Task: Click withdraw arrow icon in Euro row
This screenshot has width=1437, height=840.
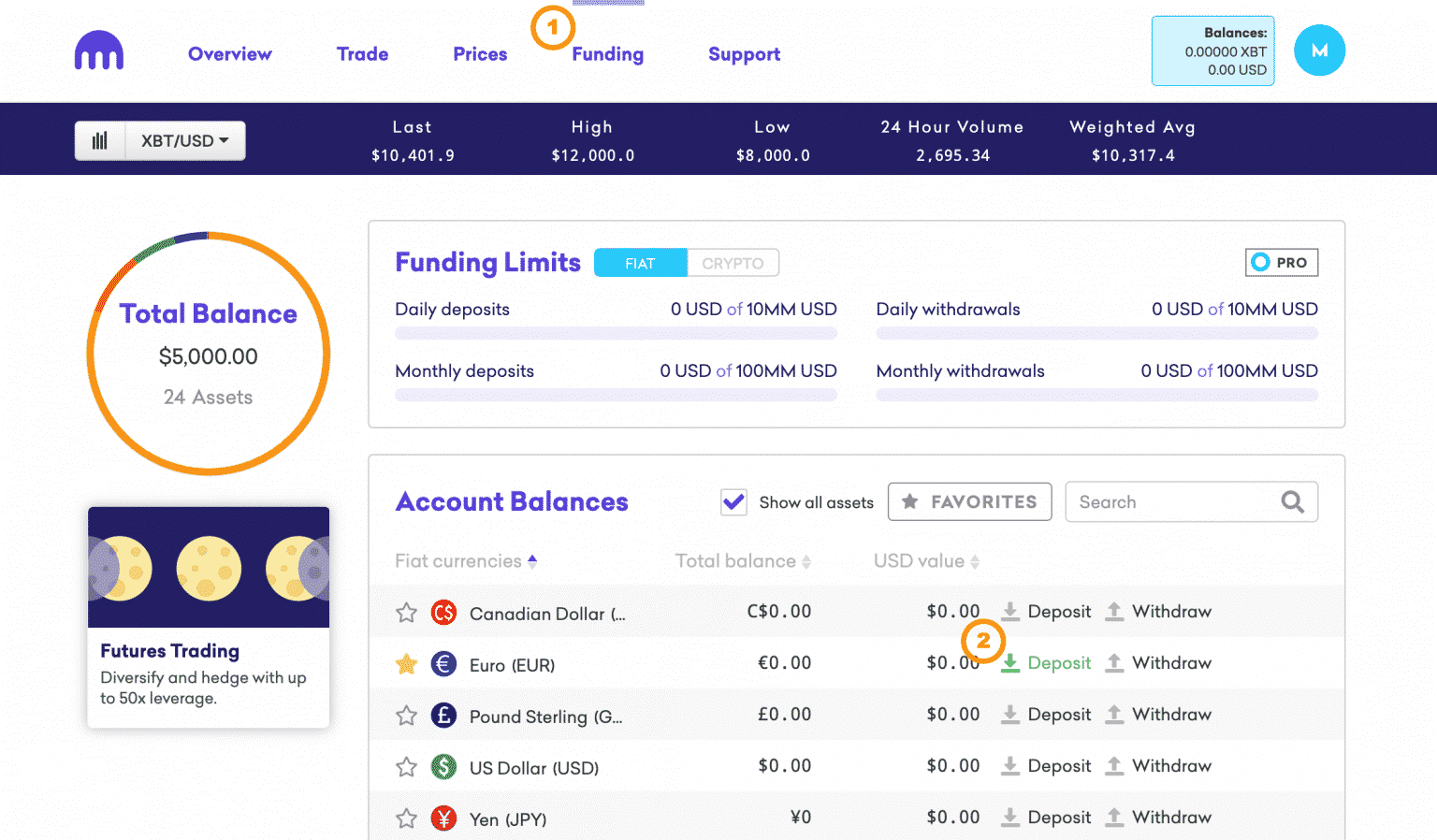Action: (1114, 663)
